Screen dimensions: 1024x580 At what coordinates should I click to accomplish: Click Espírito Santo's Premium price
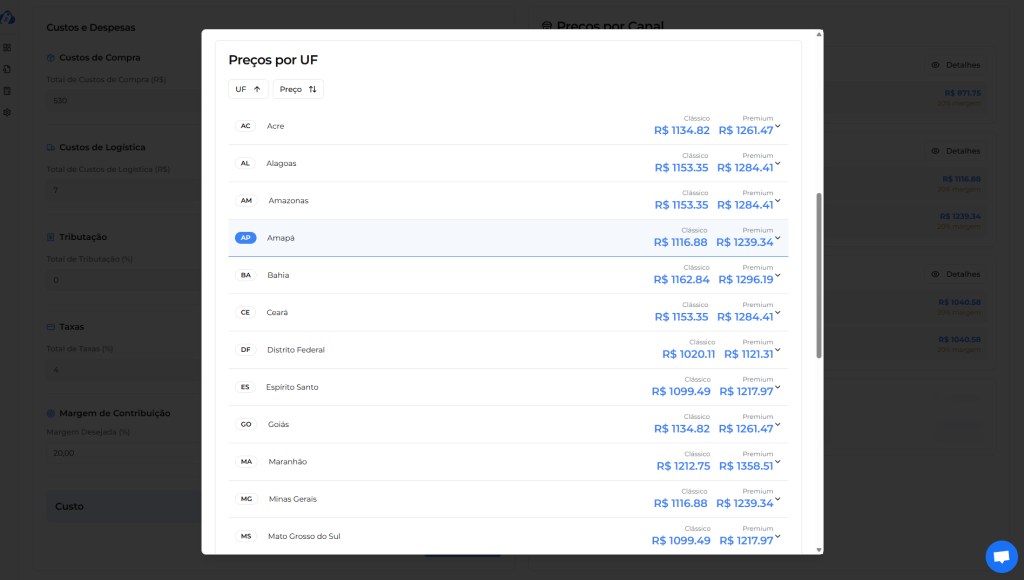pos(745,392)
